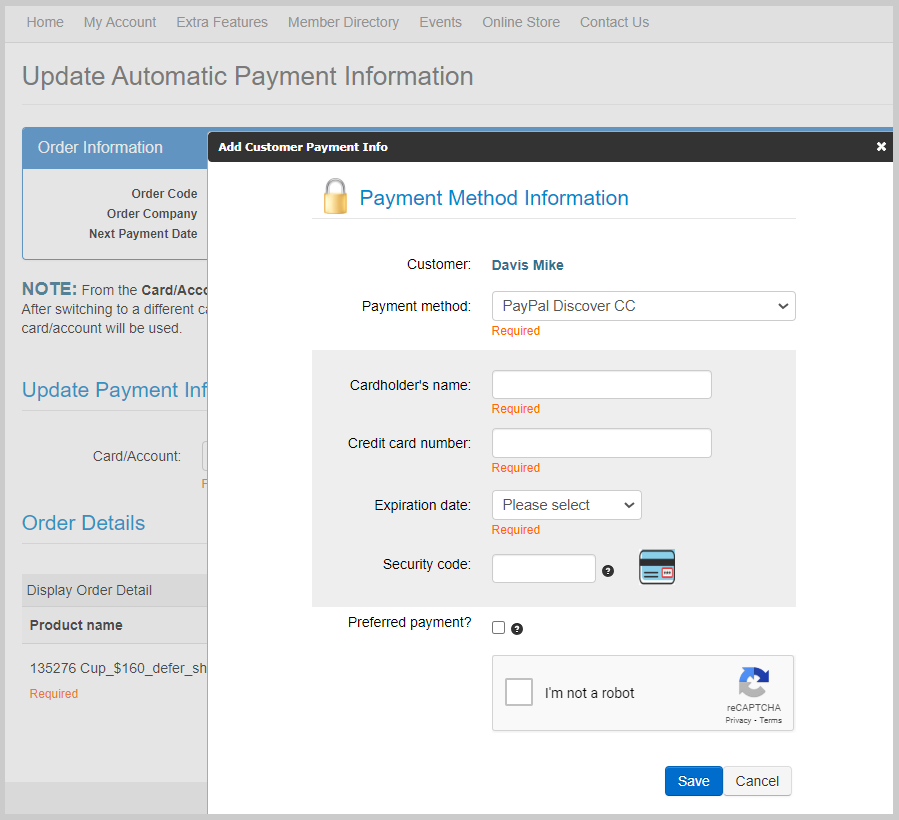899x820 pixels.
Task: Open the Payment method dropdown
Action: tap(643, 306)
